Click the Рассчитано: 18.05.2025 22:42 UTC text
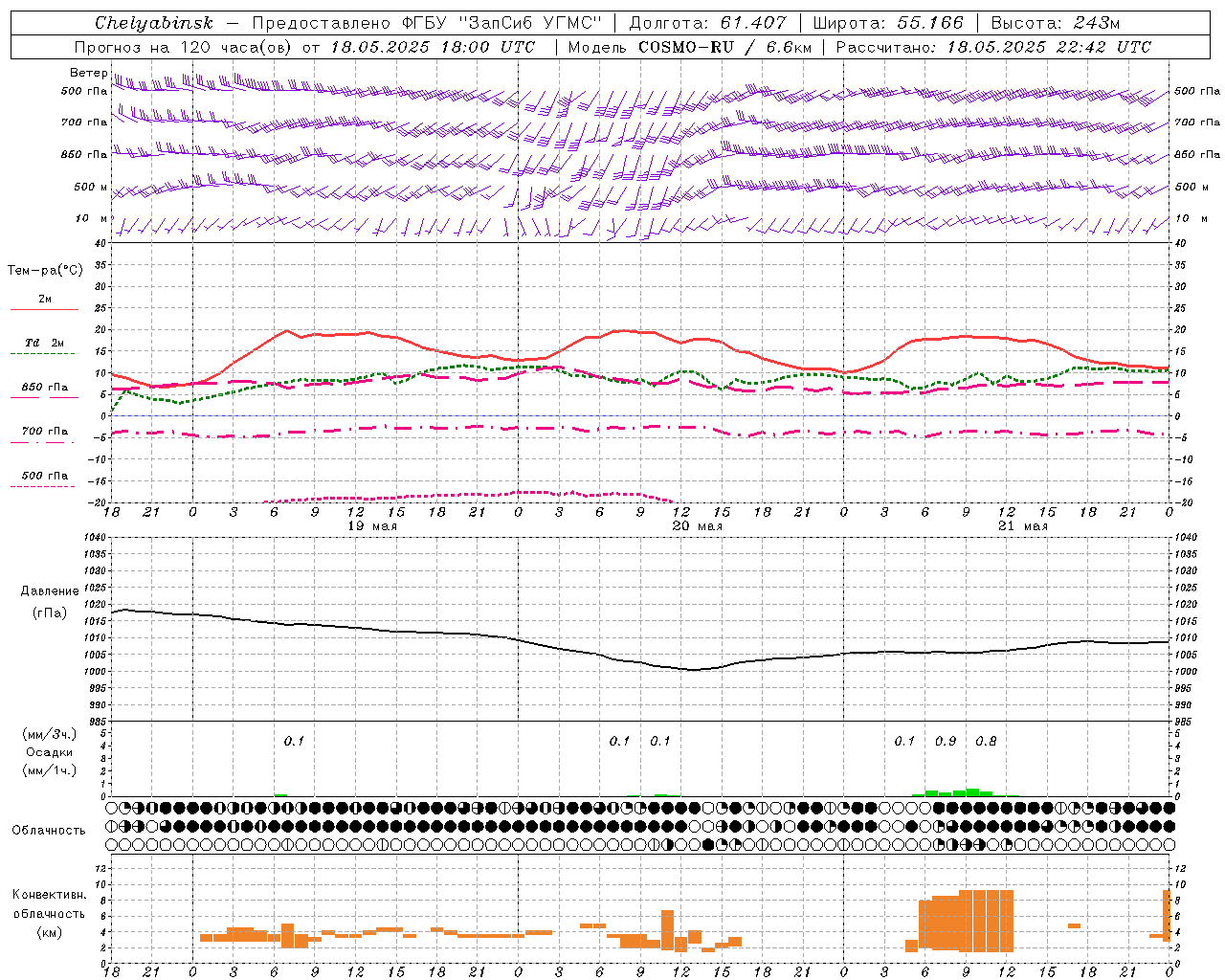The image size is (1225, 980). pos(993,47)
